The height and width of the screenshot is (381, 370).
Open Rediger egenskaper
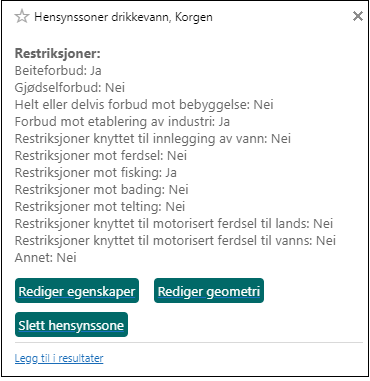[x=77, y=291]
